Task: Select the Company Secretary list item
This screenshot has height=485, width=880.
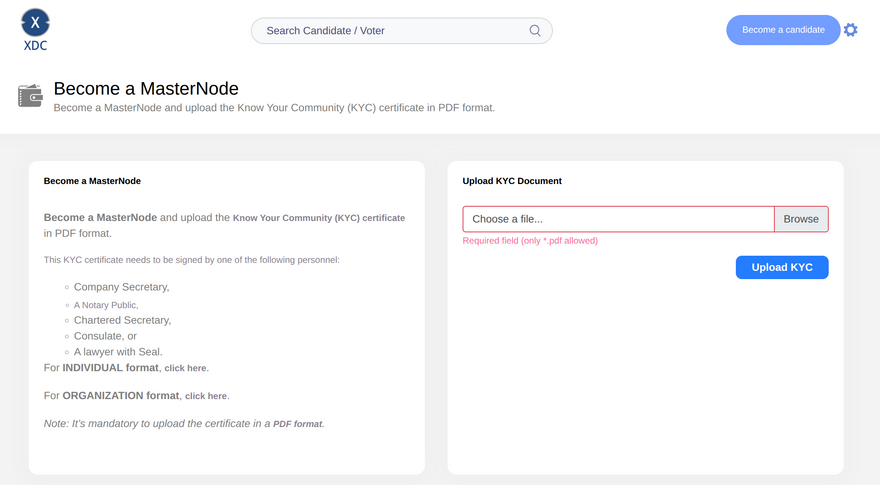Action: 121,287
